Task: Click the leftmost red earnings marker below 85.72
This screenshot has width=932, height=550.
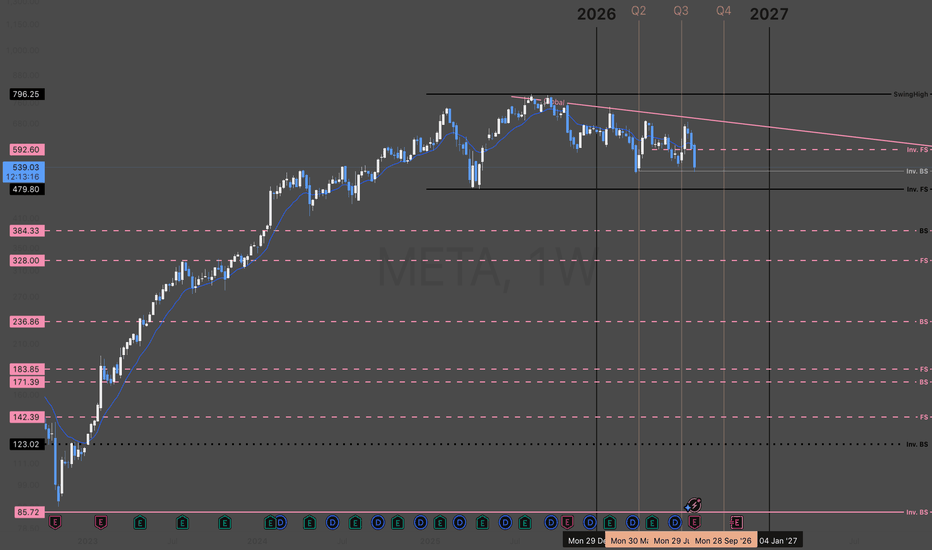Action: pyautogui.click(x=55, y=523)
